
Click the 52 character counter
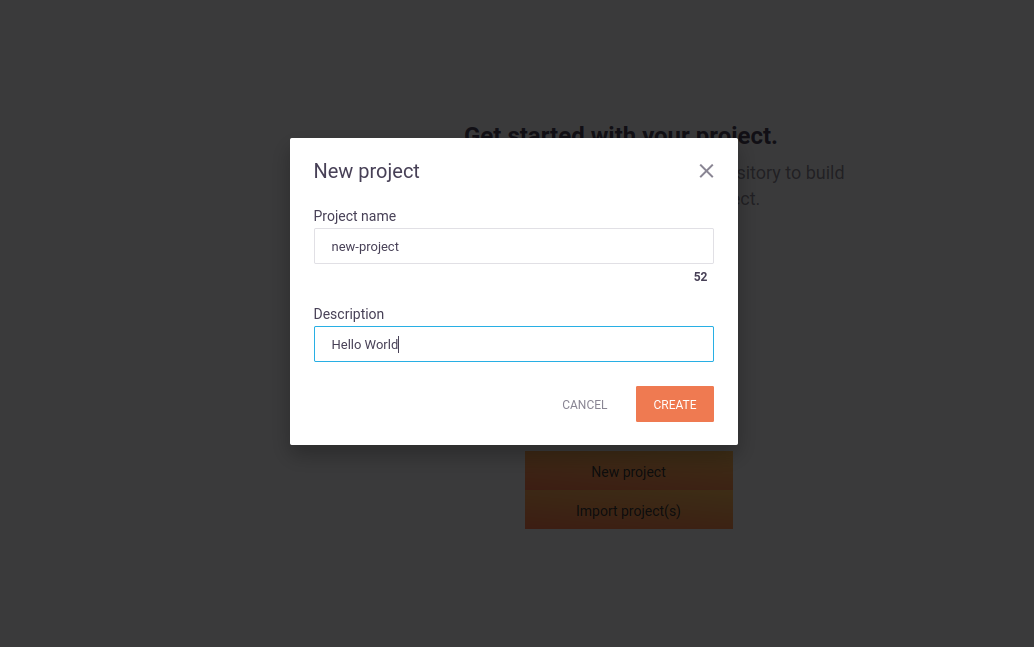coord(700,277)
